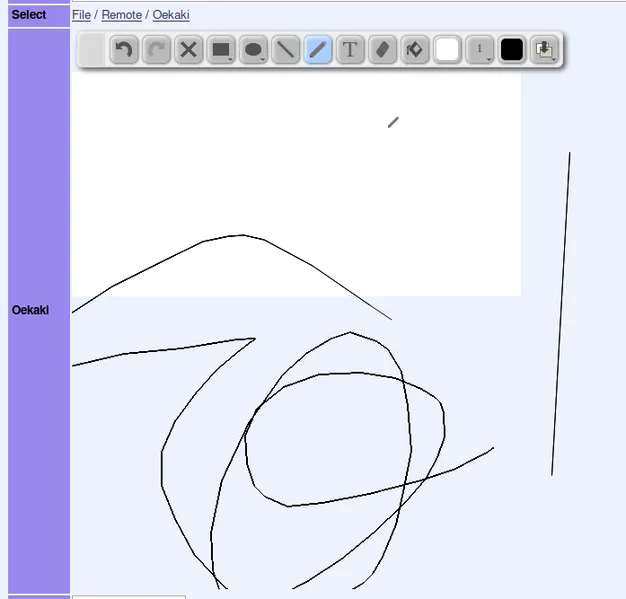626x599 pixels.
Task: Click the Undo arrow icon
Action: point(124,50)
